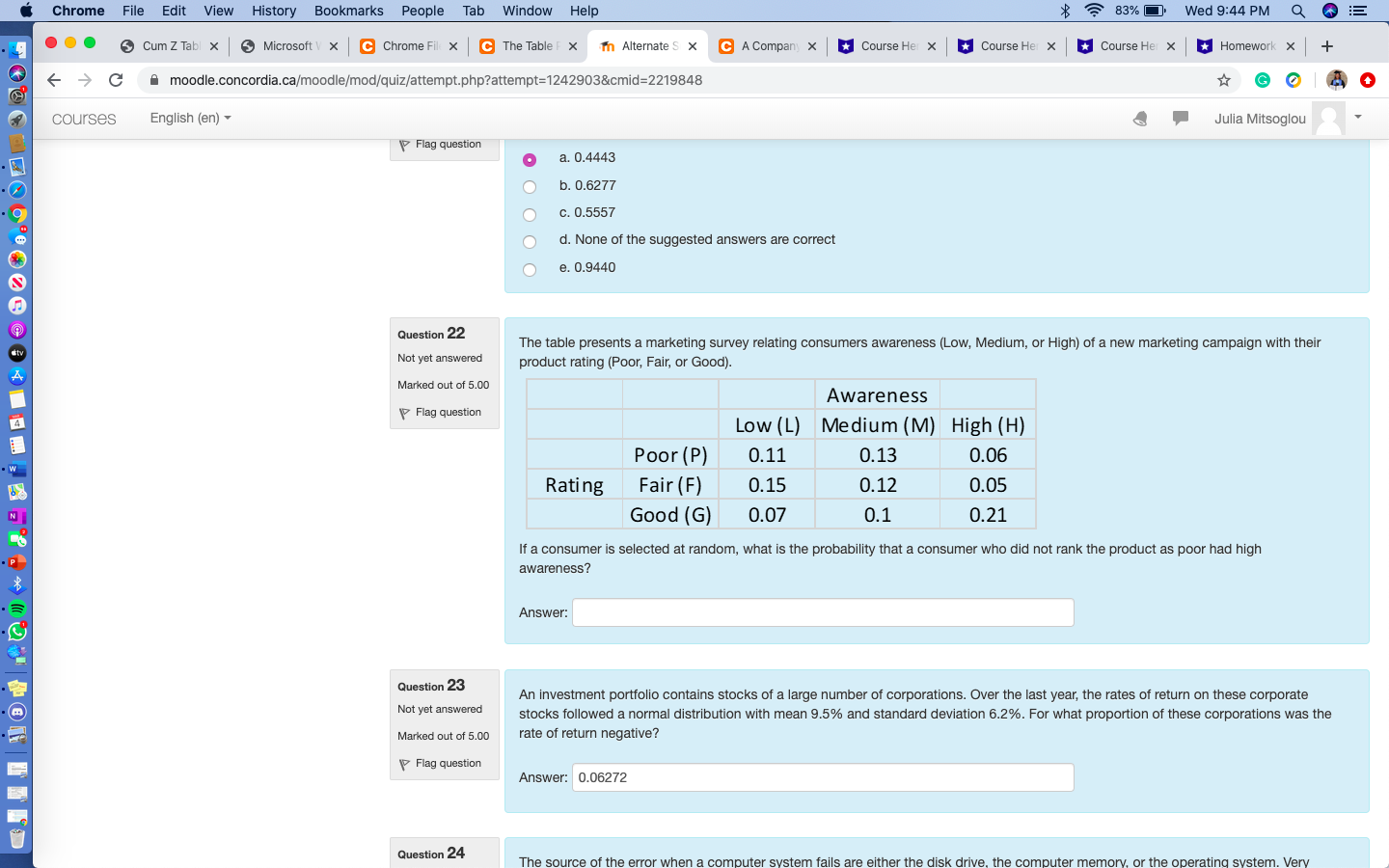Click the browser forward arrow
Screen dimensions: 1389x868
click(x=85, y=80)
